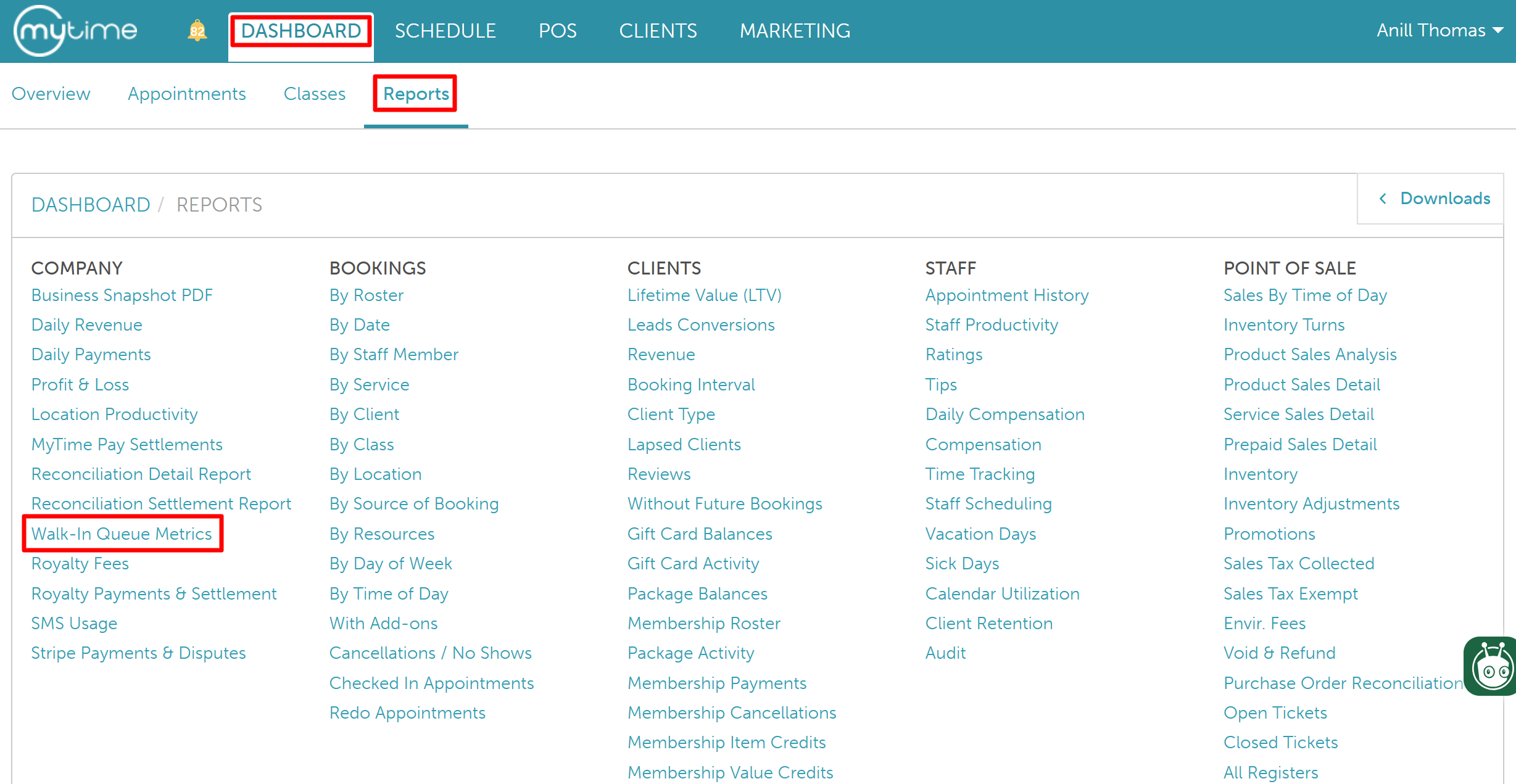Select the MARKETING nav tab
1516x784 pixels.
[x=795, y=31]
